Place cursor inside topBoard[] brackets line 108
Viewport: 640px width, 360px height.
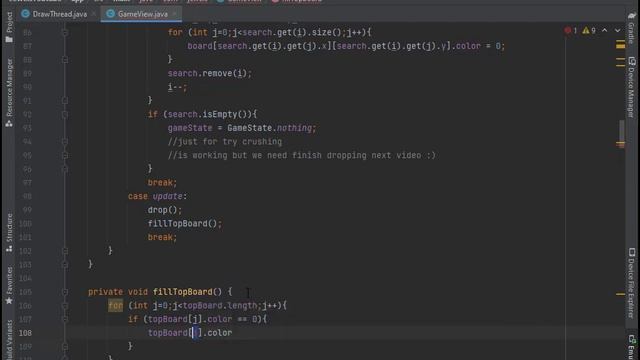(195, 333)
